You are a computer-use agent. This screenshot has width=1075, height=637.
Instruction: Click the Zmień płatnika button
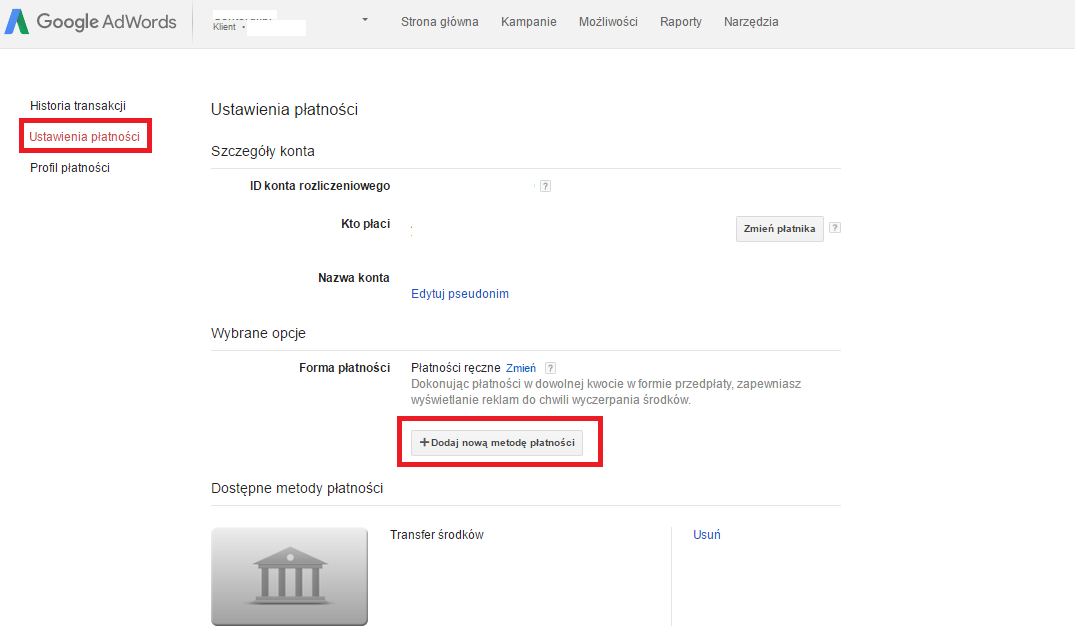(x=780, y=229)
